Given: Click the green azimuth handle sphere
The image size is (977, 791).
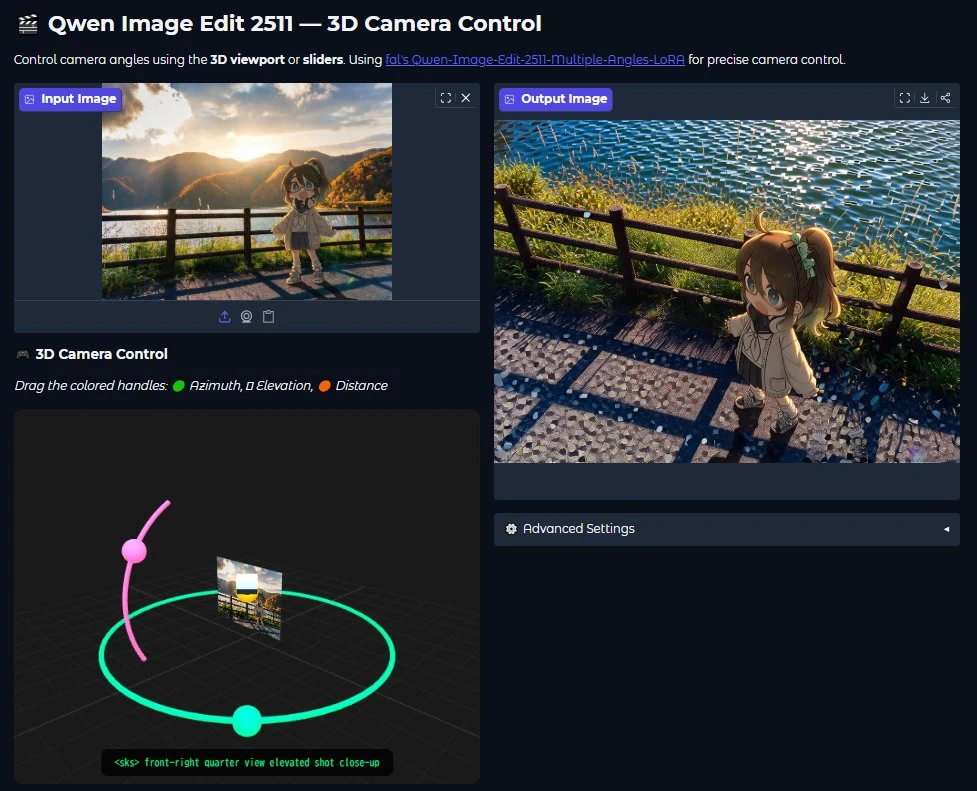Looking at the screenshot, I should pyautogui.click(x=247, y=721).
